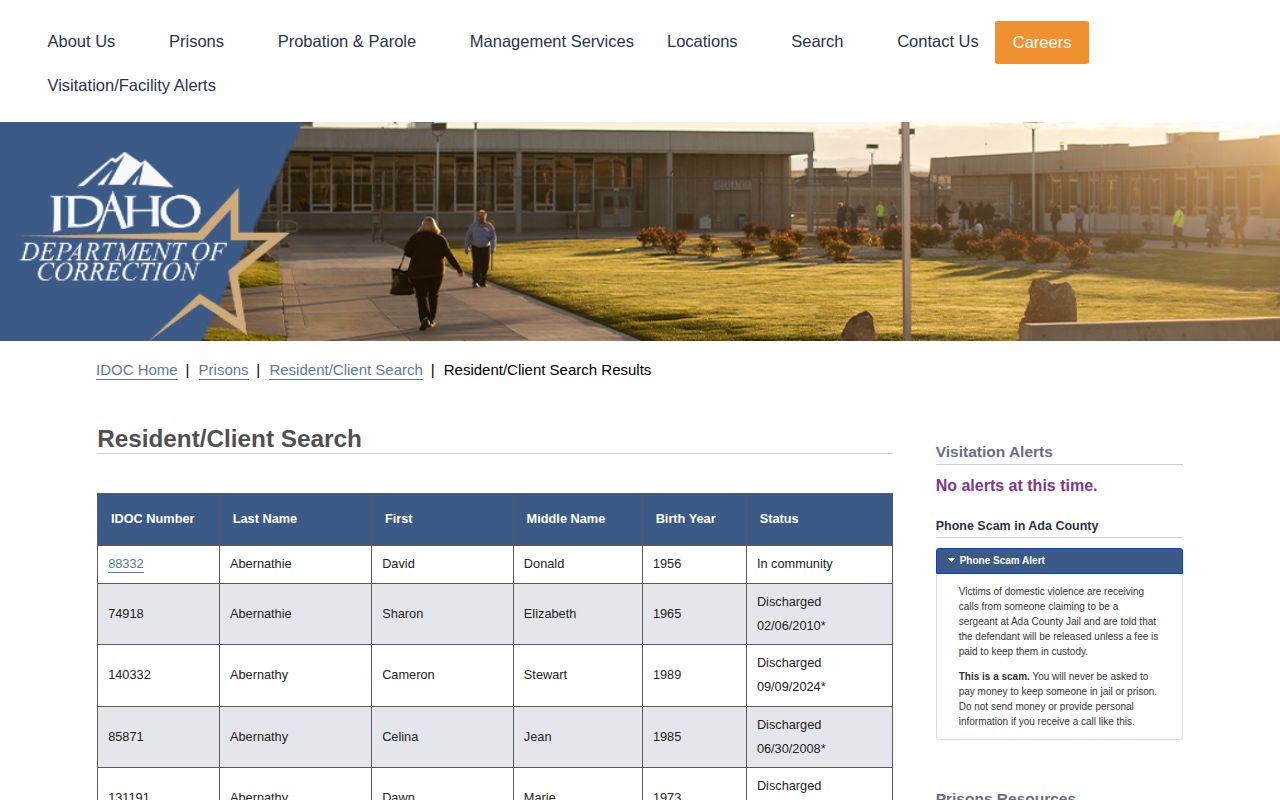The image size is (1280, 800).
Task: Click the Resident/Client Search page heading
Action: pyautogui.click(x=229, y=439)
